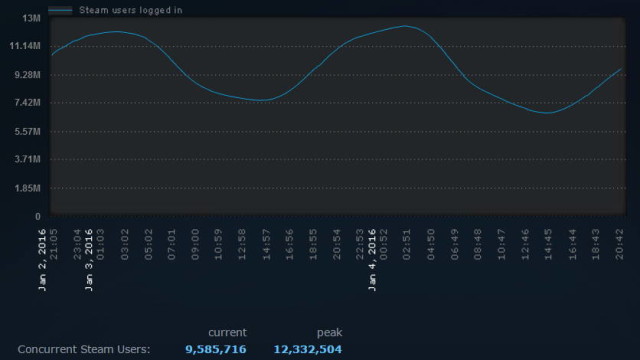Click the peak value 12,332,504
The width and height of the screenshot is (640, 360).
tap(308, 349)
